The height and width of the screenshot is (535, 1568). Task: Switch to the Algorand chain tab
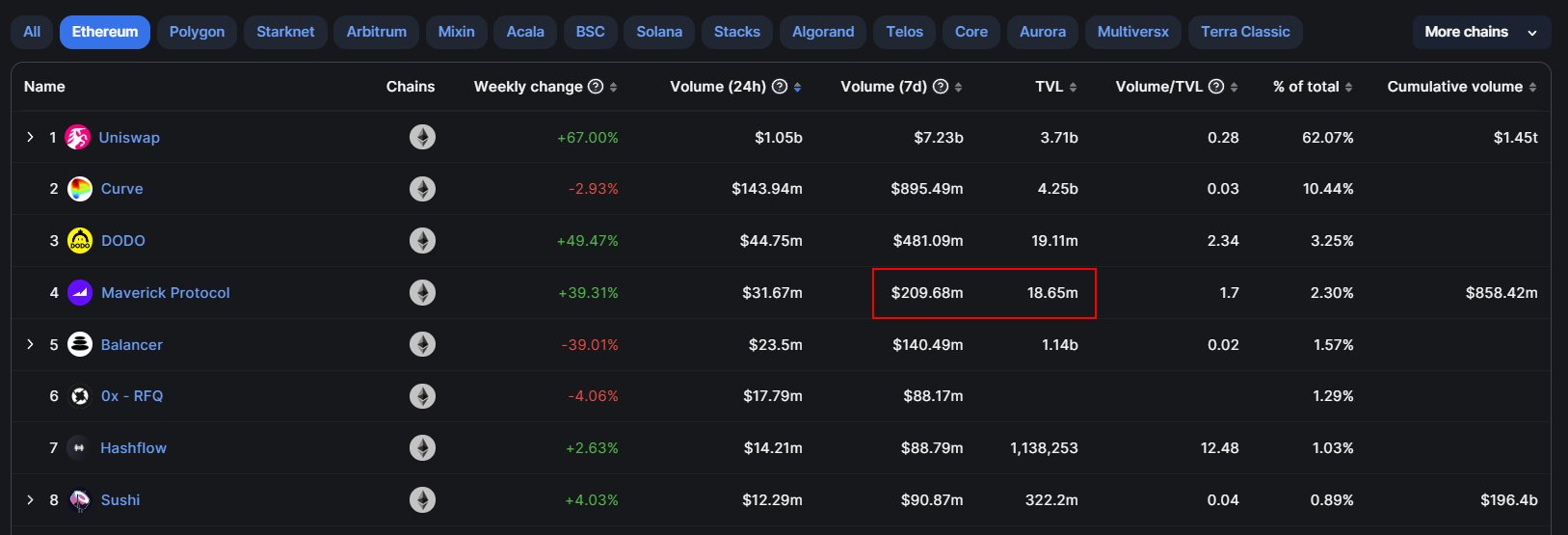tap(823, 32)
